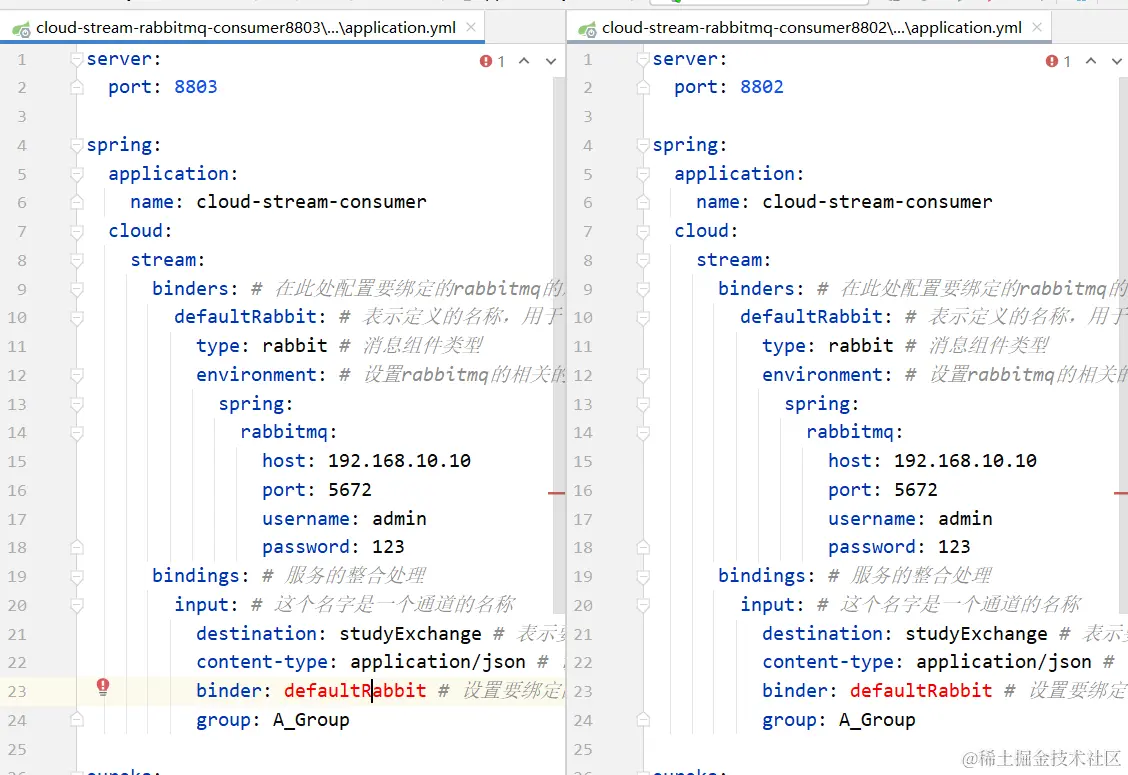Collapse stream block in left editor
This screenshot has height=775, width=1128.
[77, 260]
